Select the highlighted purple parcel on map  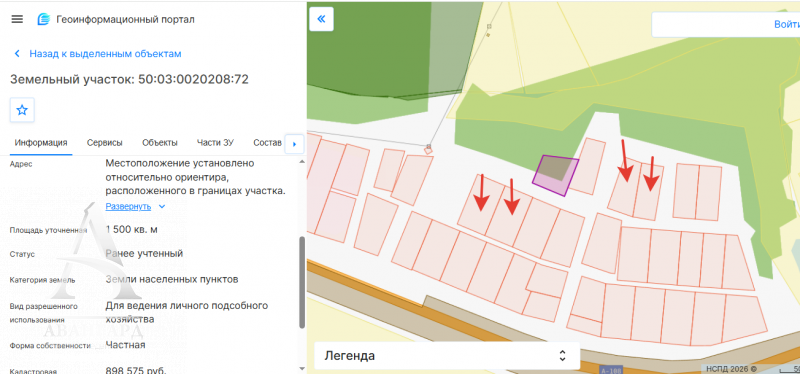pos(555,176)
